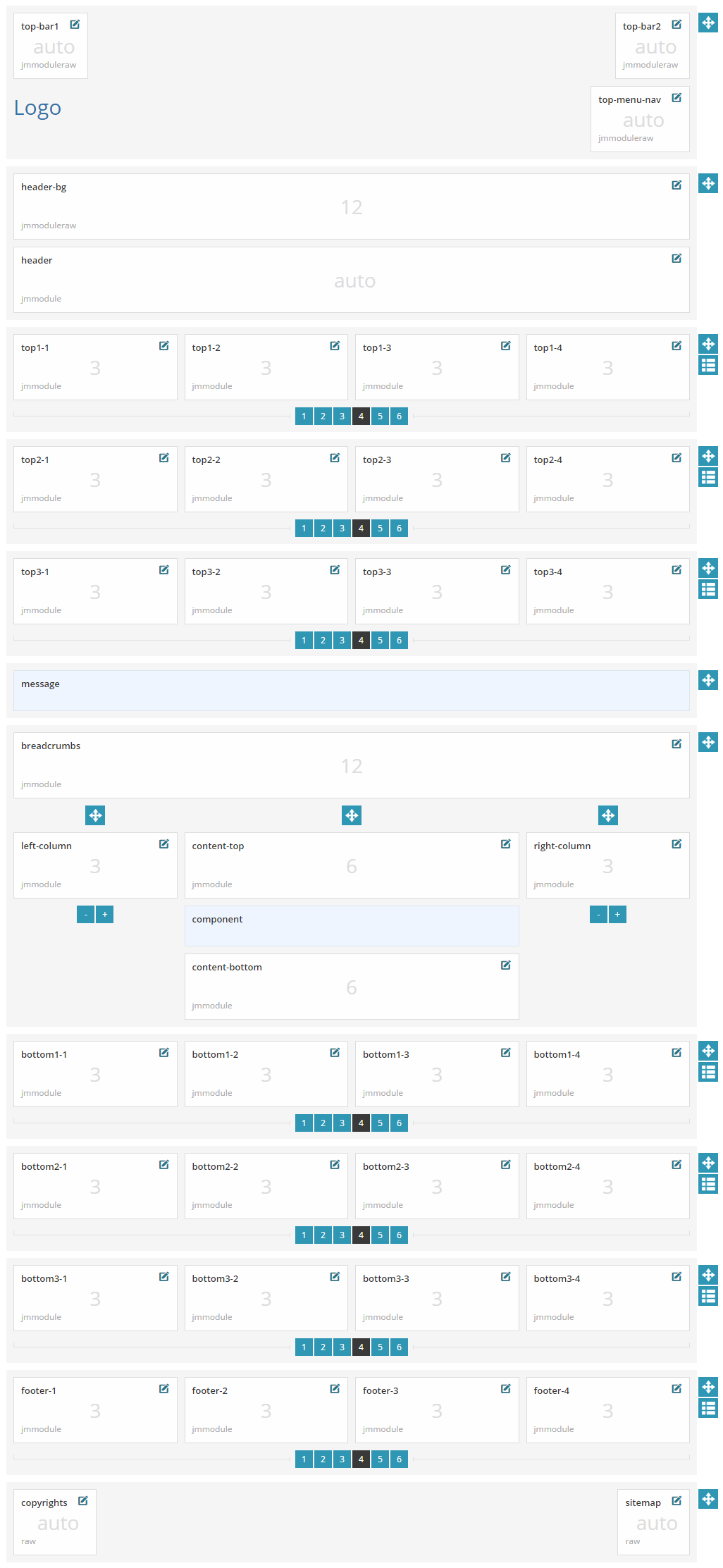Choose 3 columns for footer row
The height and width of the screenshot is (1568, 723).
pyautogui.click(x=342, y=1459)
